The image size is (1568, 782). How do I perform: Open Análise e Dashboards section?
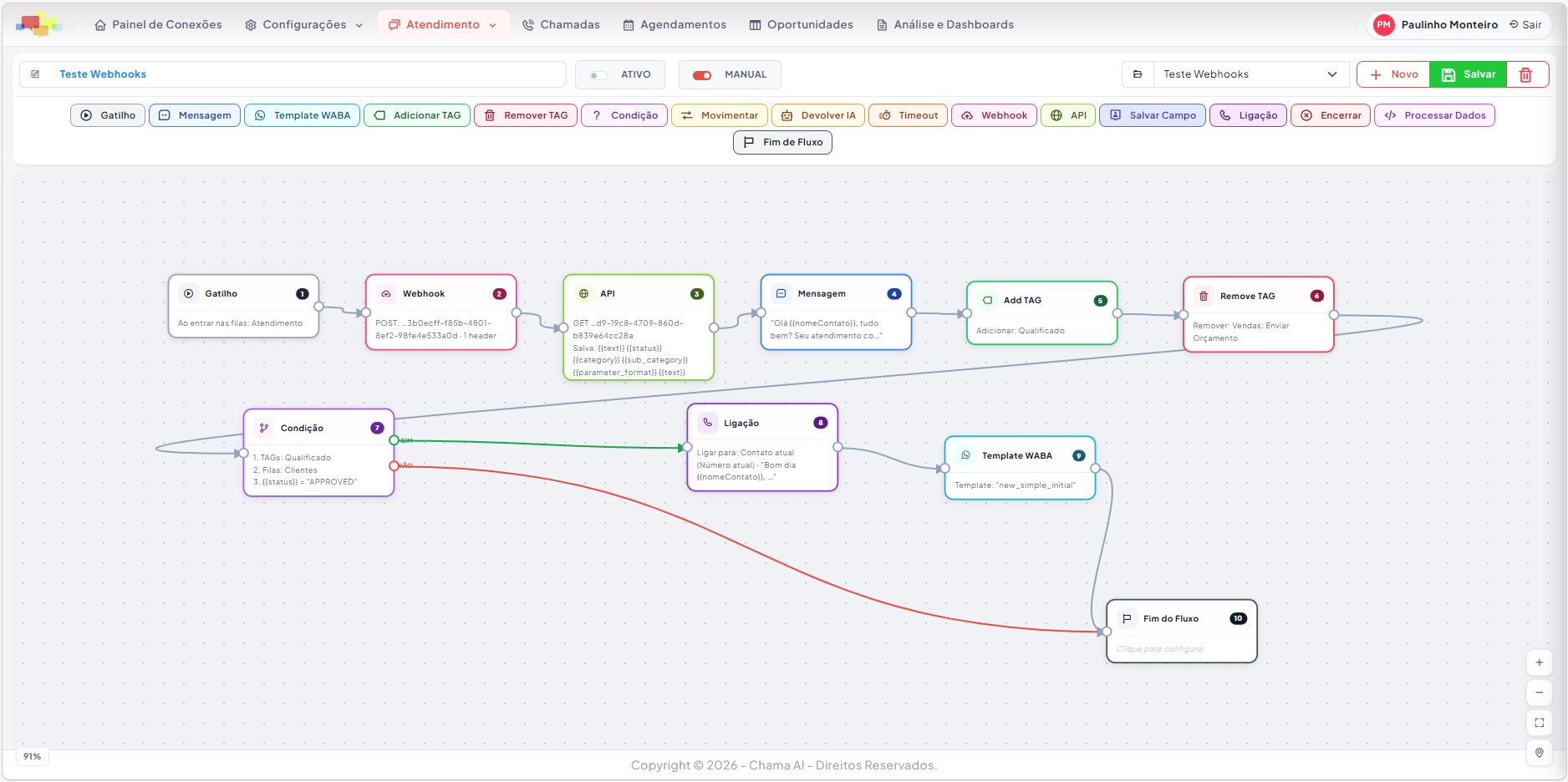944,25
